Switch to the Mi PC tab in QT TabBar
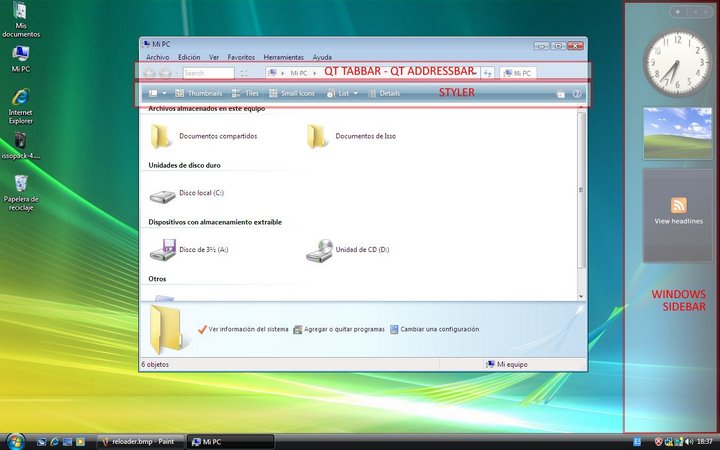720x450 pixels. pos(518,73)
